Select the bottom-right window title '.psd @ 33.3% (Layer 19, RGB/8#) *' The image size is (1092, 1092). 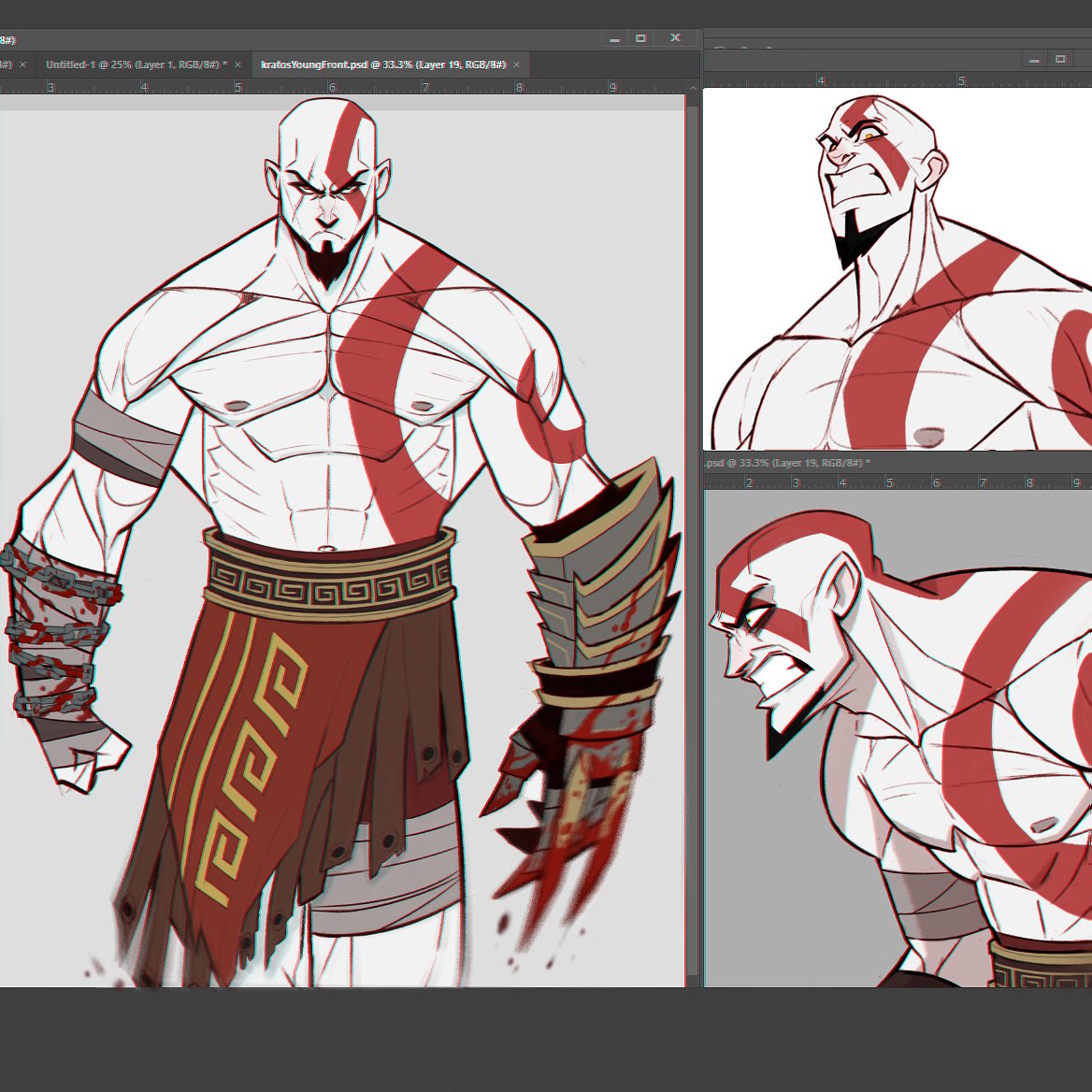click(787, 463)
